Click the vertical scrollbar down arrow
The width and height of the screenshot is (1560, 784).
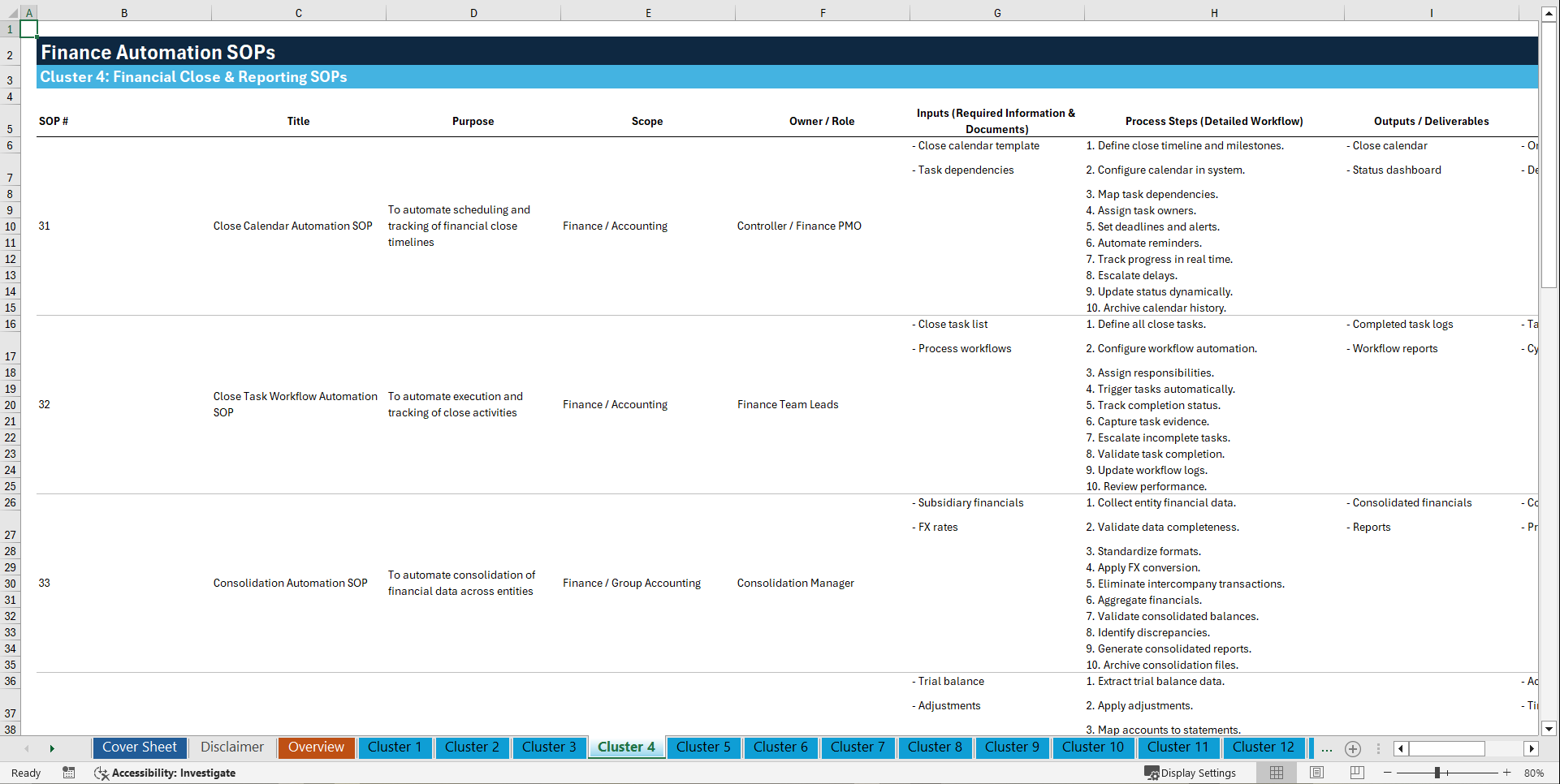pyautogui.click(x=1549, y=729)
